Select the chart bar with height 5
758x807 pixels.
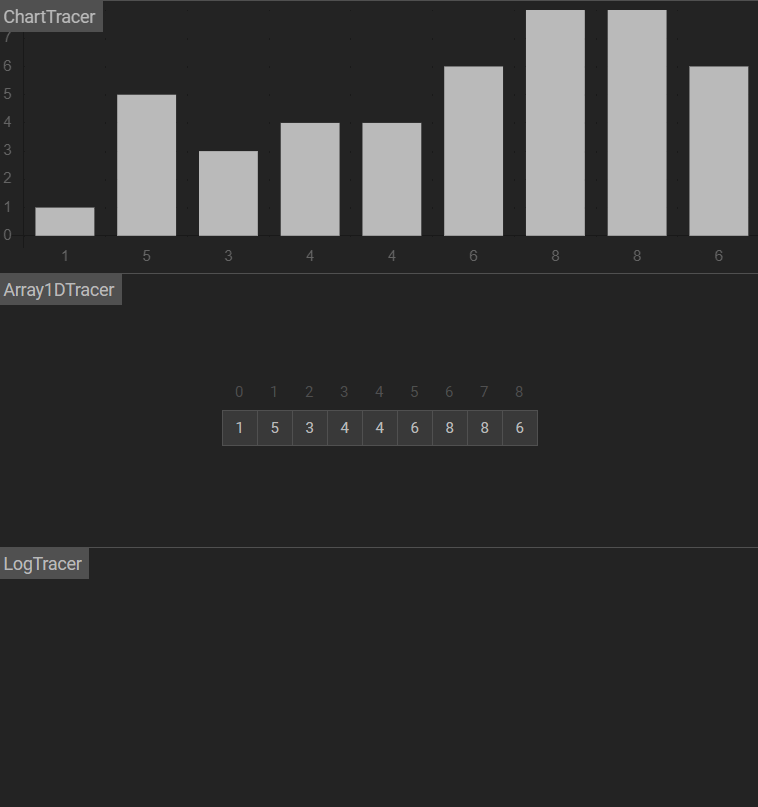[146, 165]
